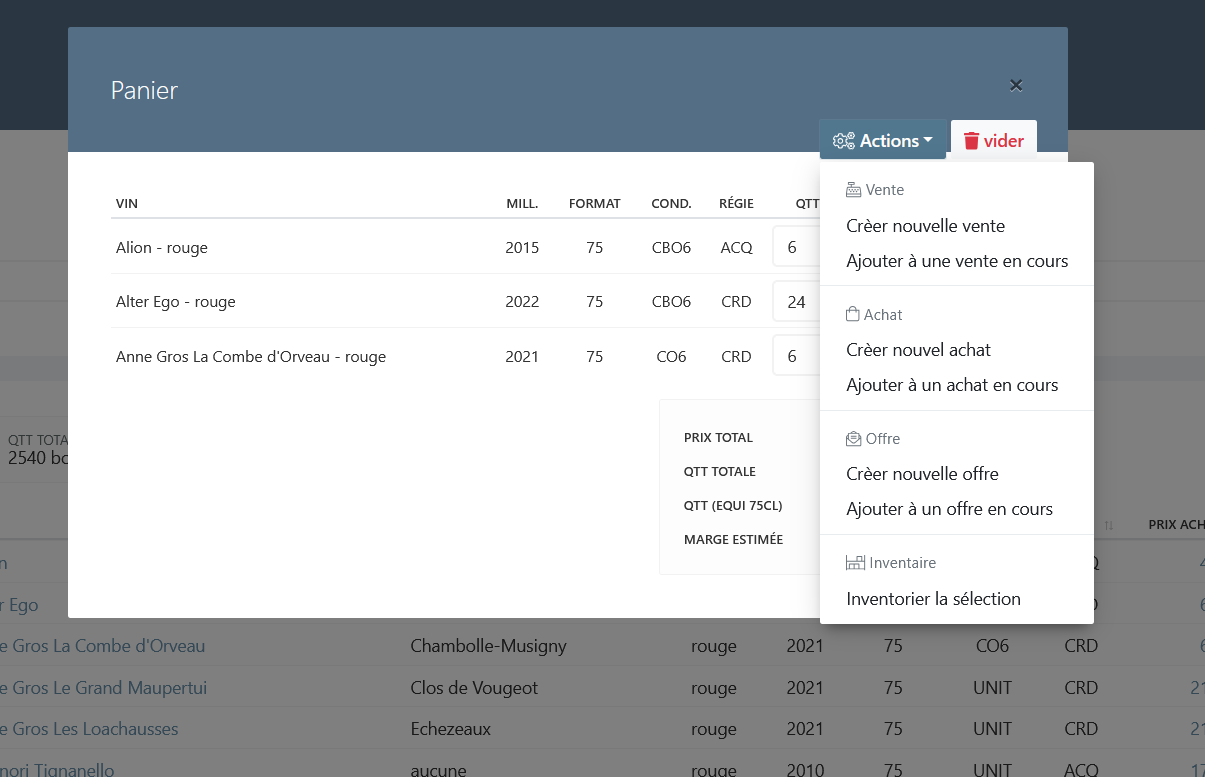Pick Inventorier la sélection
The height and width of the screenshot is (777, 1205).
coord(933,599)
